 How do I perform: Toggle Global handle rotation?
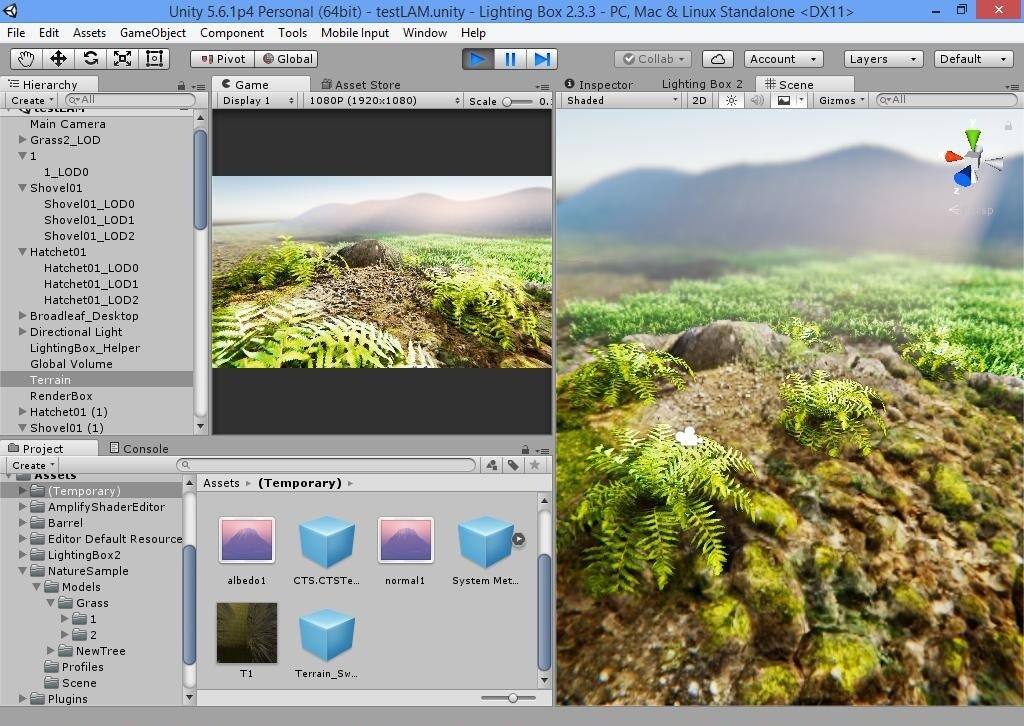[x=287, y=59]
